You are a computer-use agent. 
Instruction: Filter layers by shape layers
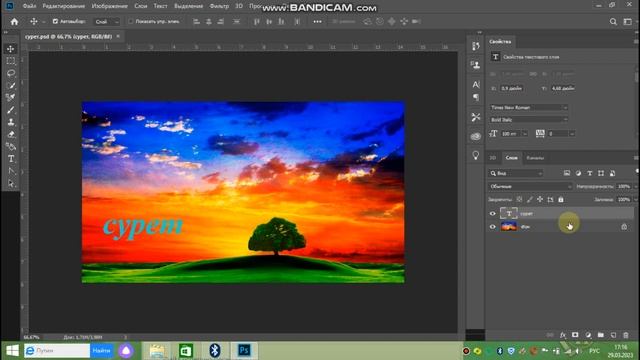coord(601,173)
